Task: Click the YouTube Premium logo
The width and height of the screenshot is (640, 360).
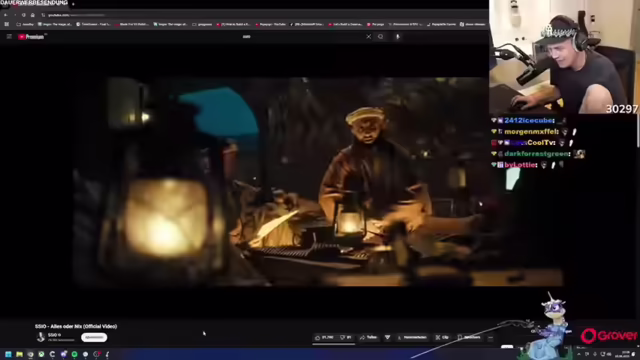Action: pyautogui.click(x=31, y=37)
